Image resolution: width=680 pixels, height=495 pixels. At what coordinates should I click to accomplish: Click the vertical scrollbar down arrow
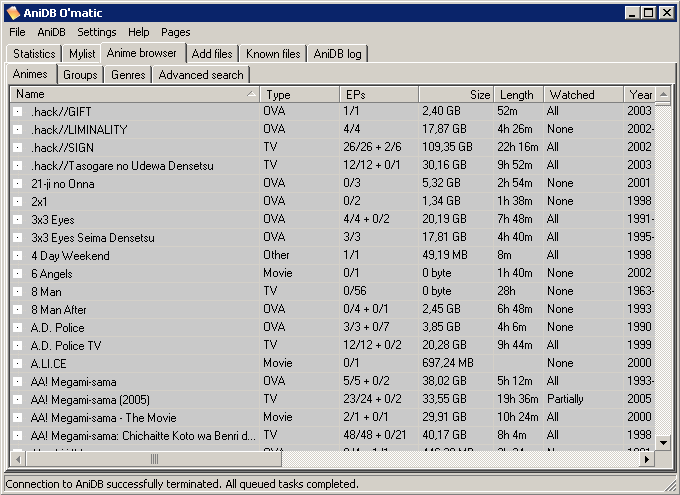(x=663, y=443)
